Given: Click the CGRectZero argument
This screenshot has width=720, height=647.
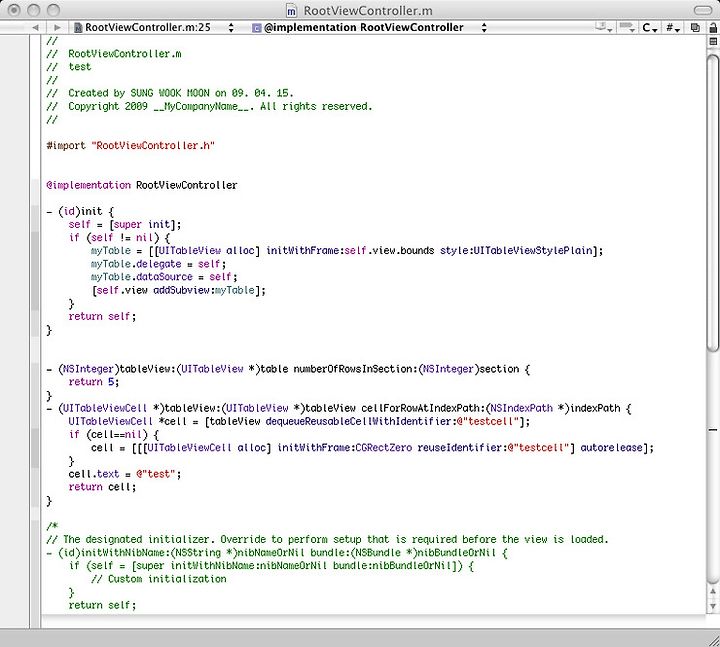Looking at the screenshot, I should click(383, 448).
